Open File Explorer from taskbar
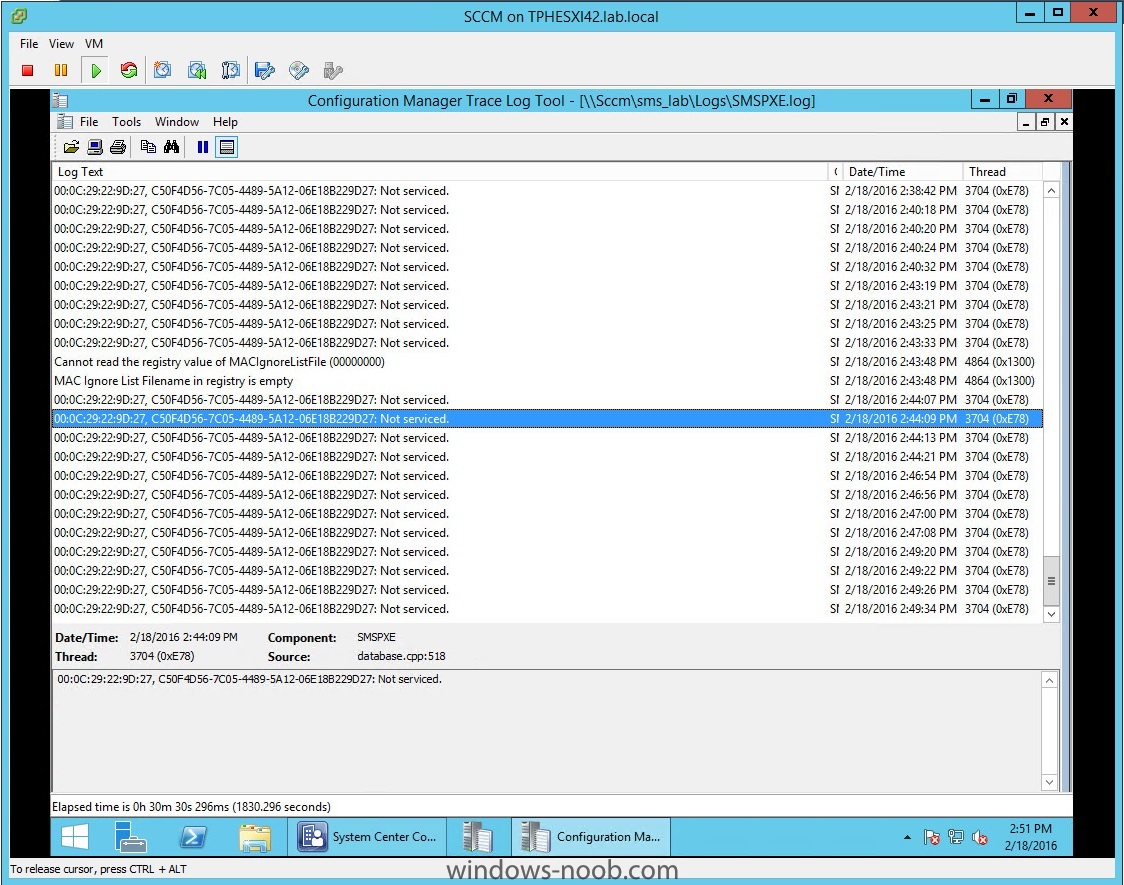 [255, 837]
